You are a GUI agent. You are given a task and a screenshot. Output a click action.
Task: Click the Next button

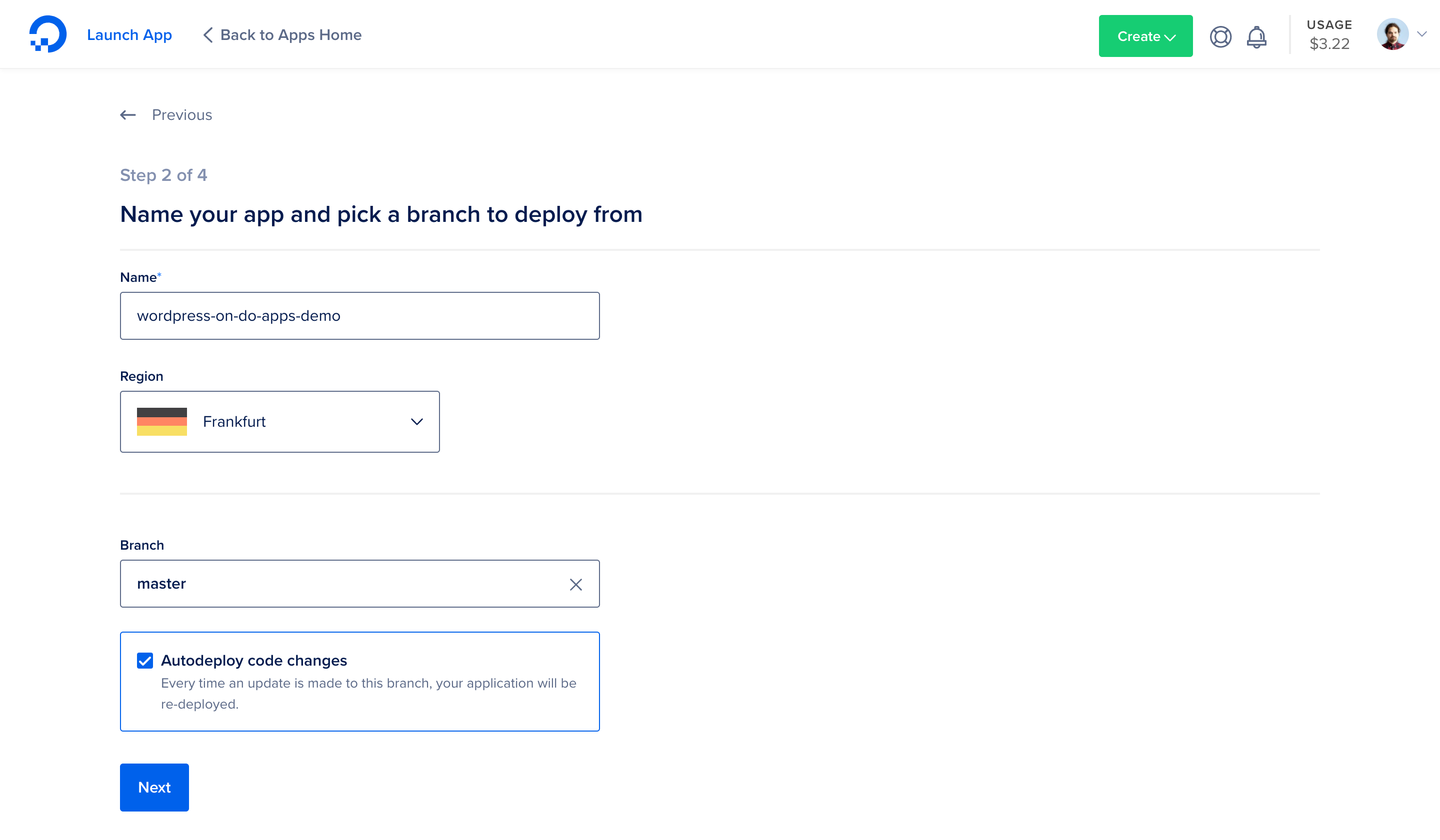click(154, 787)
